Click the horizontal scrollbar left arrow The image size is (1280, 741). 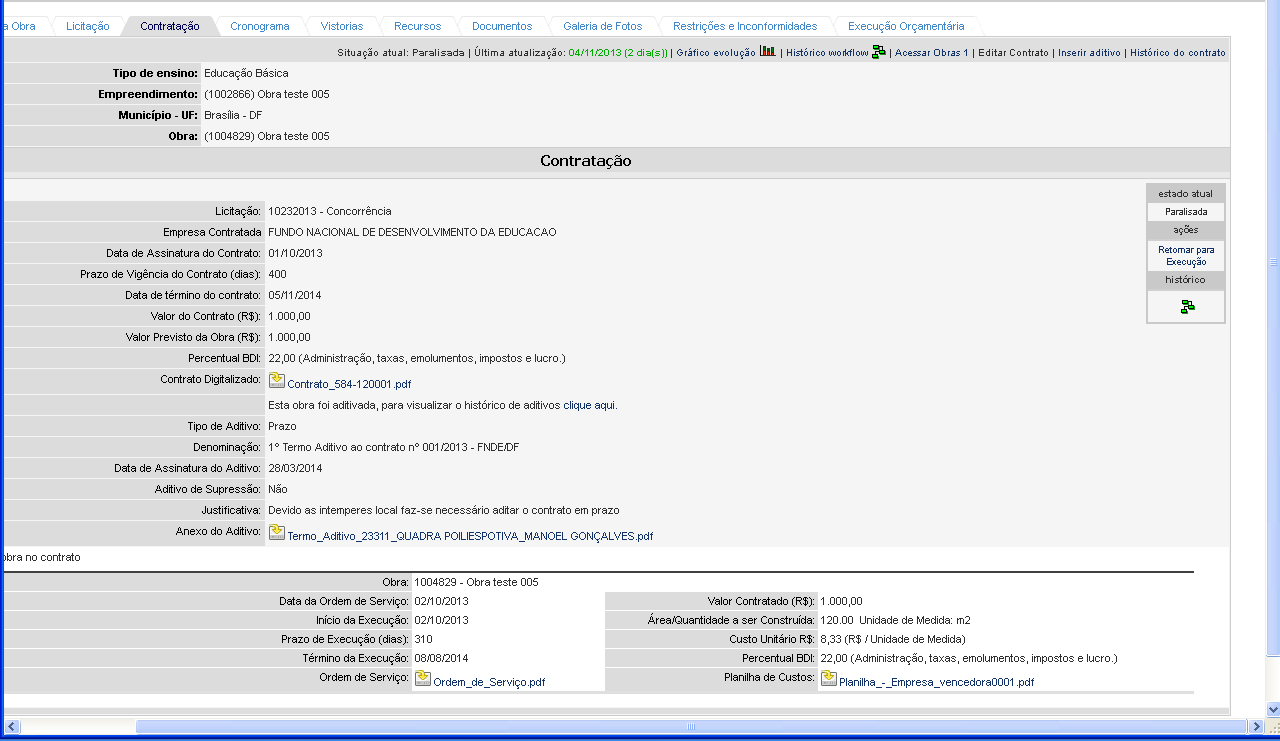click(11, 726)
